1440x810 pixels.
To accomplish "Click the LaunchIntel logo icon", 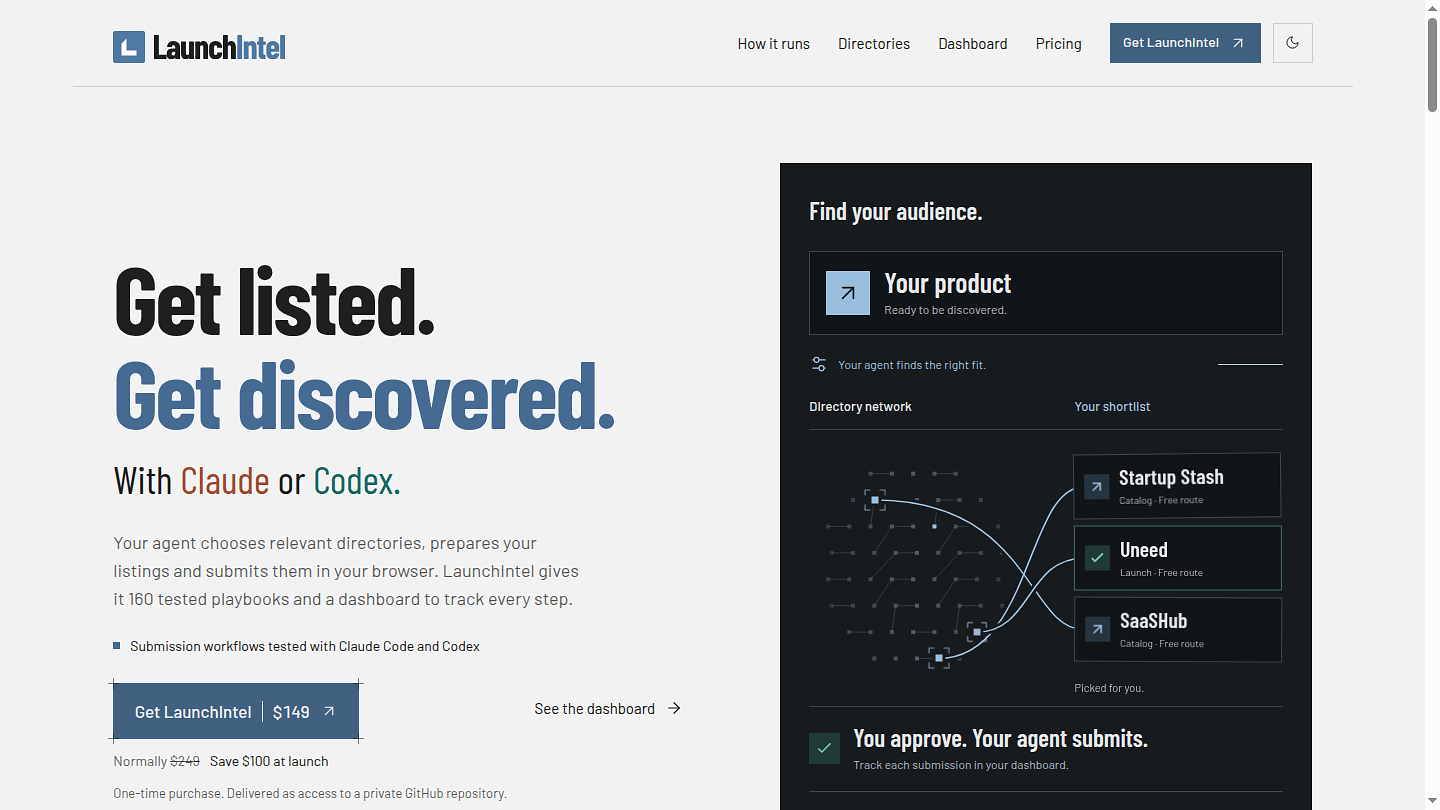I will click(x=129, y=47).
